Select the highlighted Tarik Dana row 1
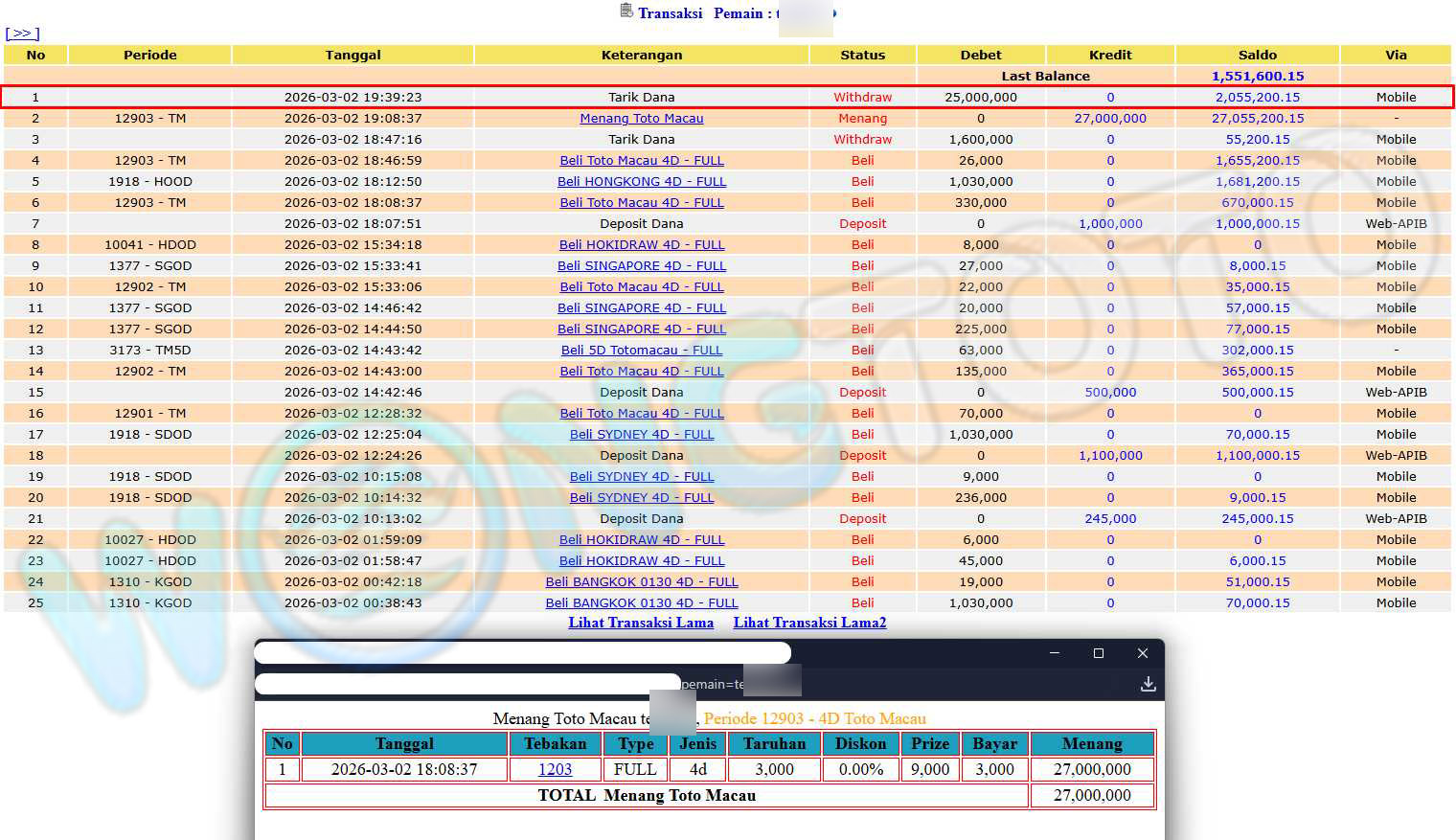 pos(641,97)
